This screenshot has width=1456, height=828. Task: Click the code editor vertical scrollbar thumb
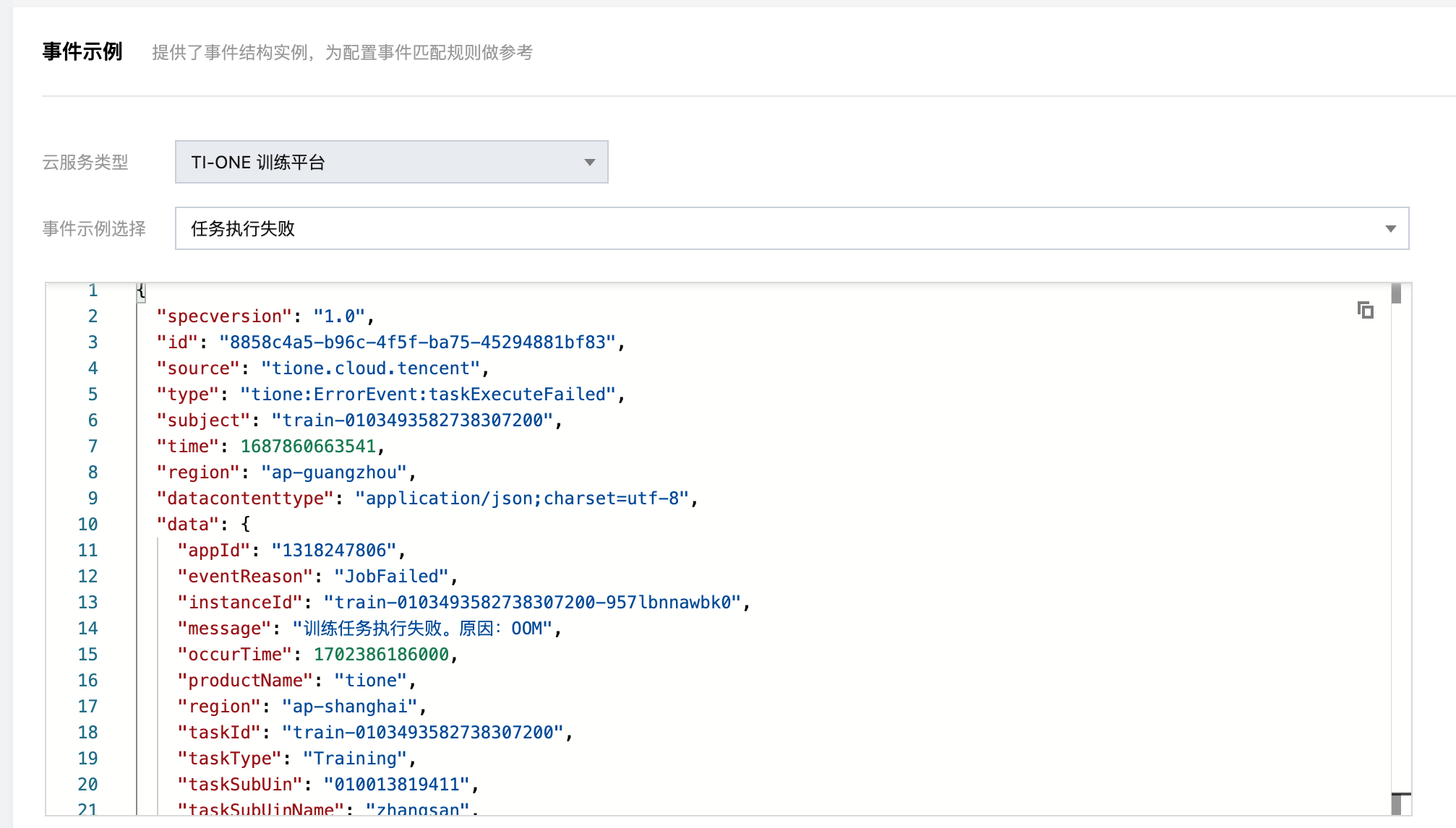point(1396,293)
